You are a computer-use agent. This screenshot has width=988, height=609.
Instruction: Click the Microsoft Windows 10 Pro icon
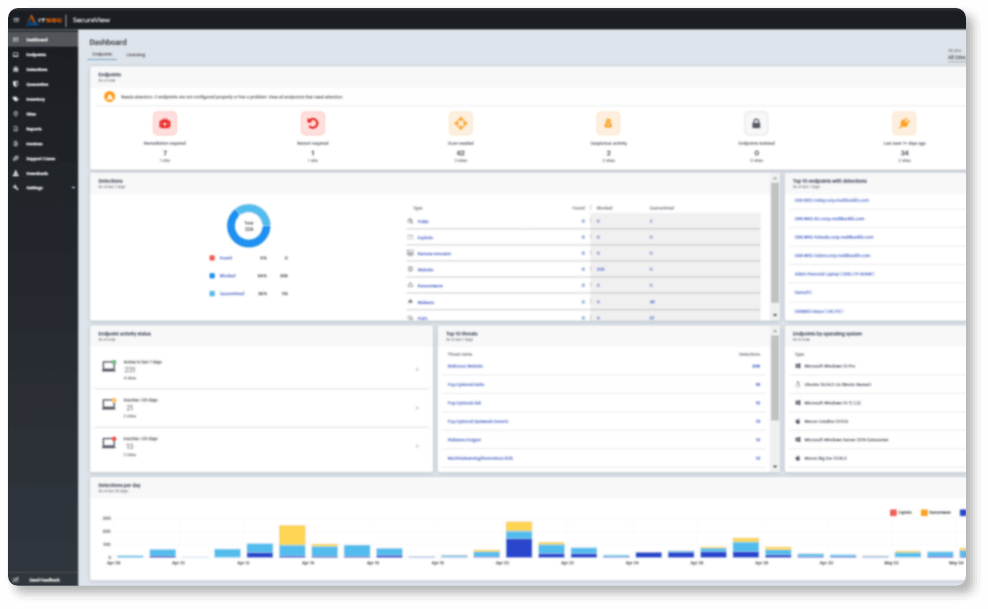point(798,366)
